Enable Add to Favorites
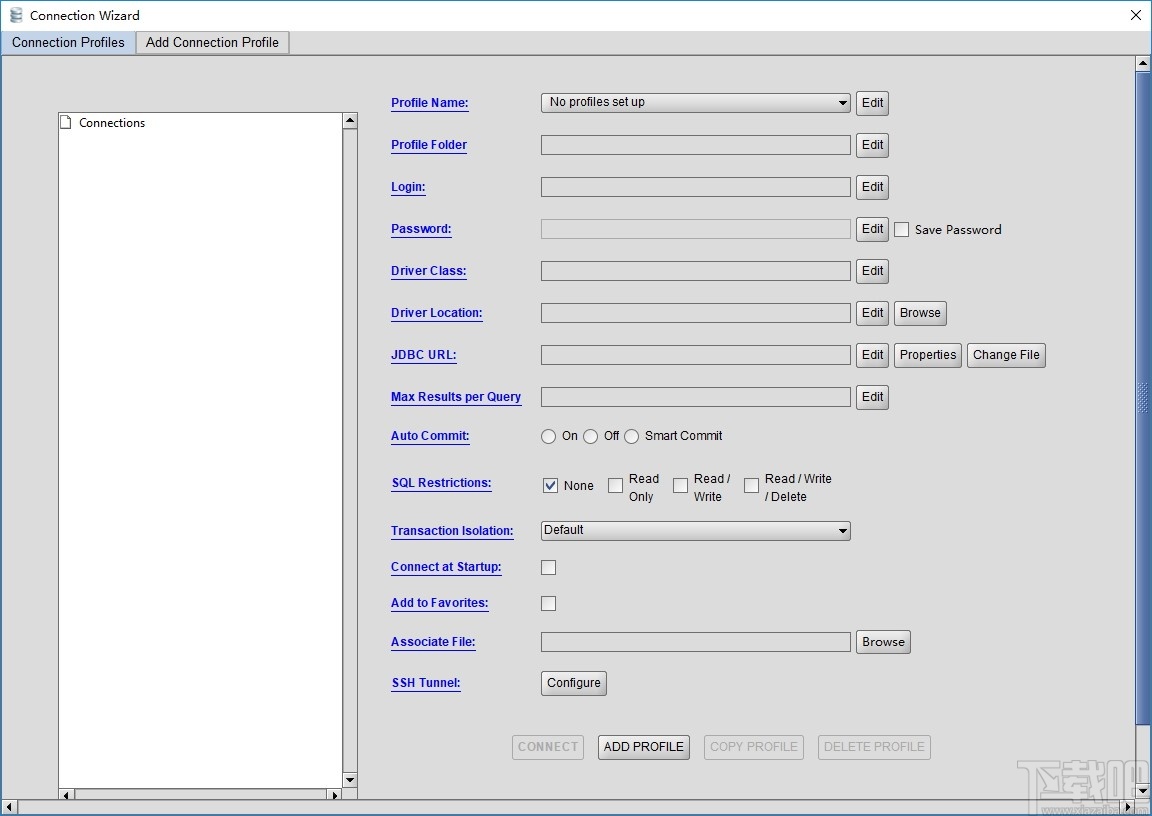 point(548,603)
